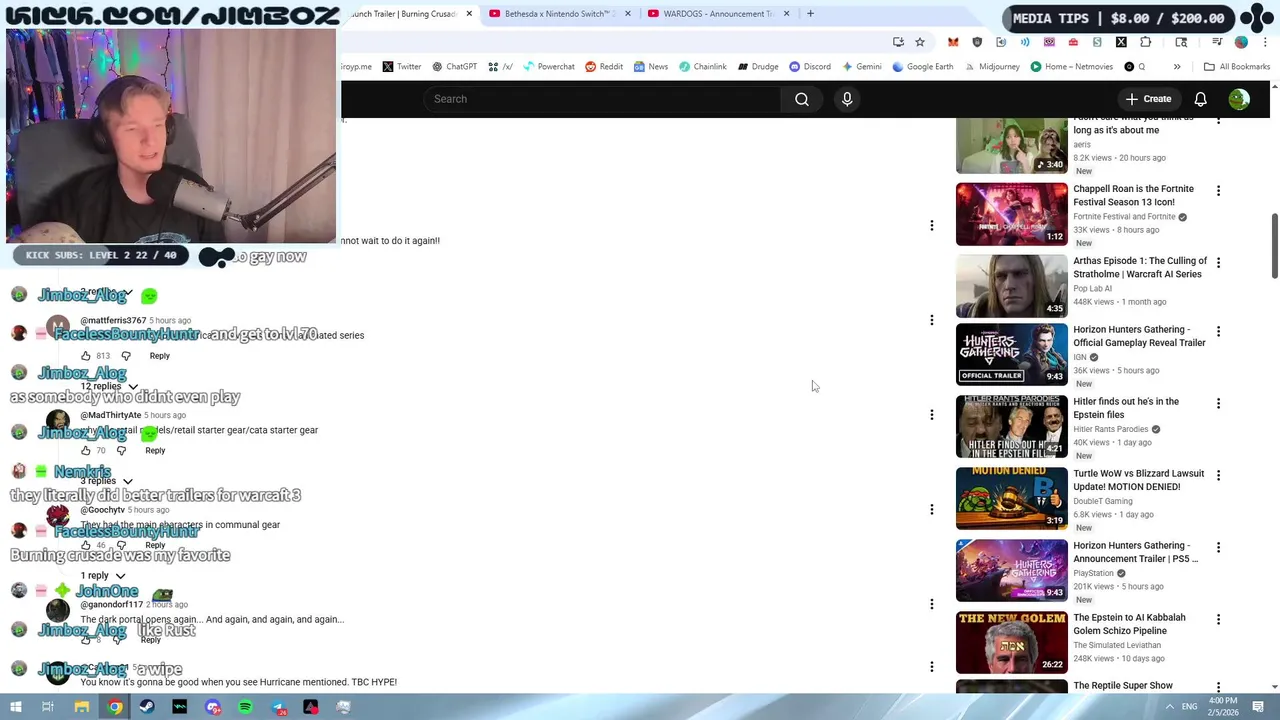1280x720 pixels.
Task: Open options menu for @ganondorf117 comment
Action: point(931,604)
